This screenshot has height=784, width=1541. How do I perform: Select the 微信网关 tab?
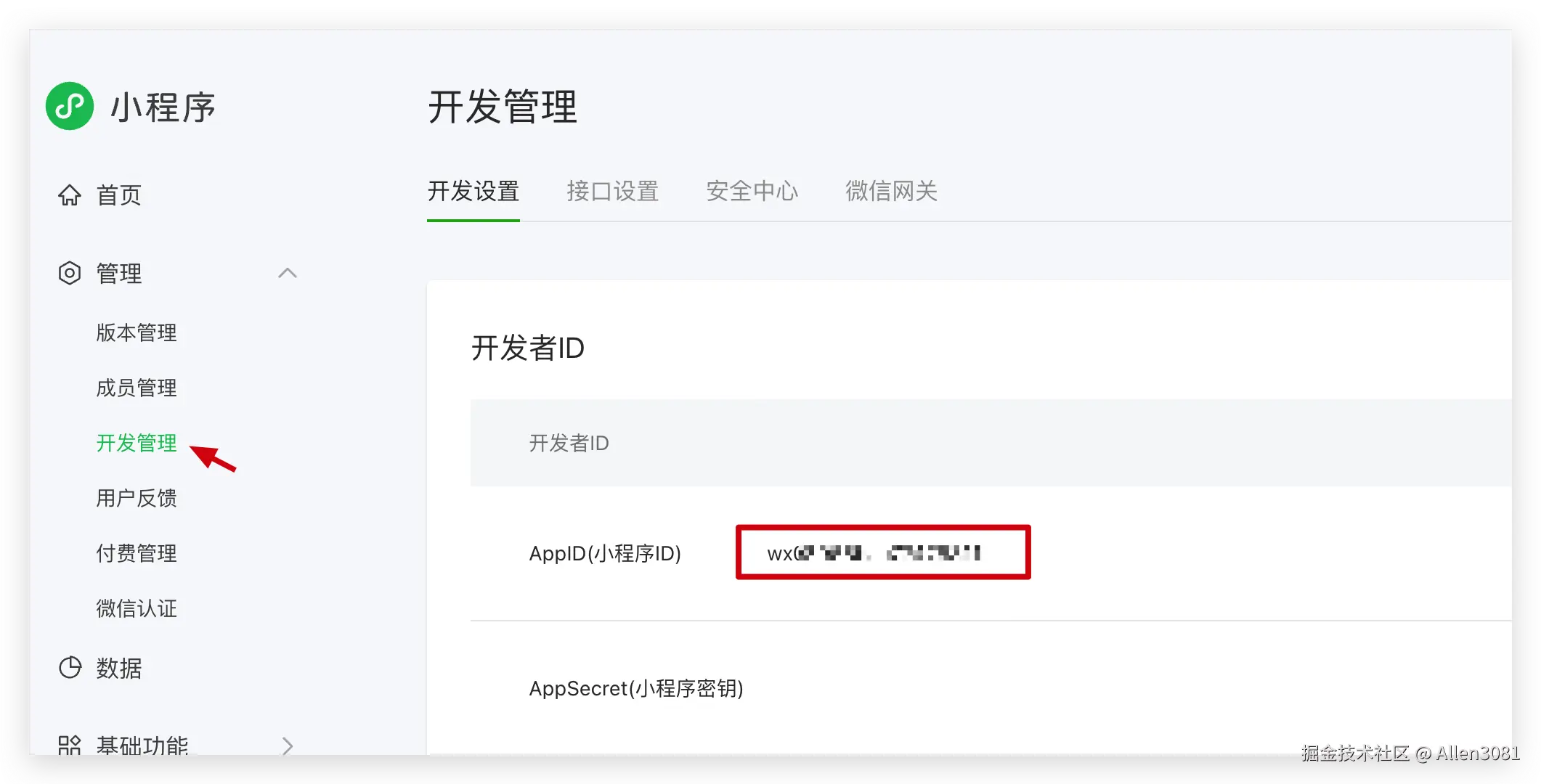pyautogui.click(x=891, y=192)
